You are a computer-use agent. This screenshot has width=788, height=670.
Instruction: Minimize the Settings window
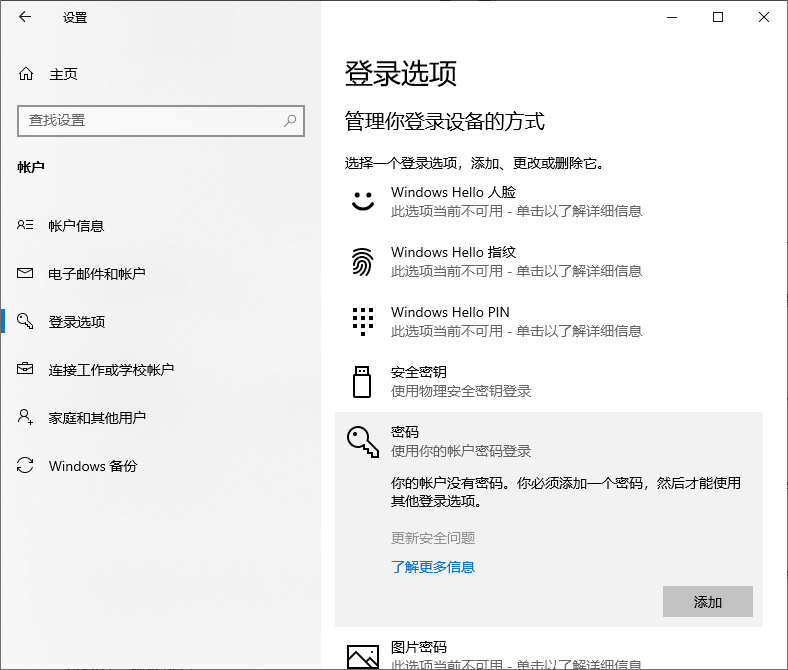pyautogui.click(x=672, y=17)
